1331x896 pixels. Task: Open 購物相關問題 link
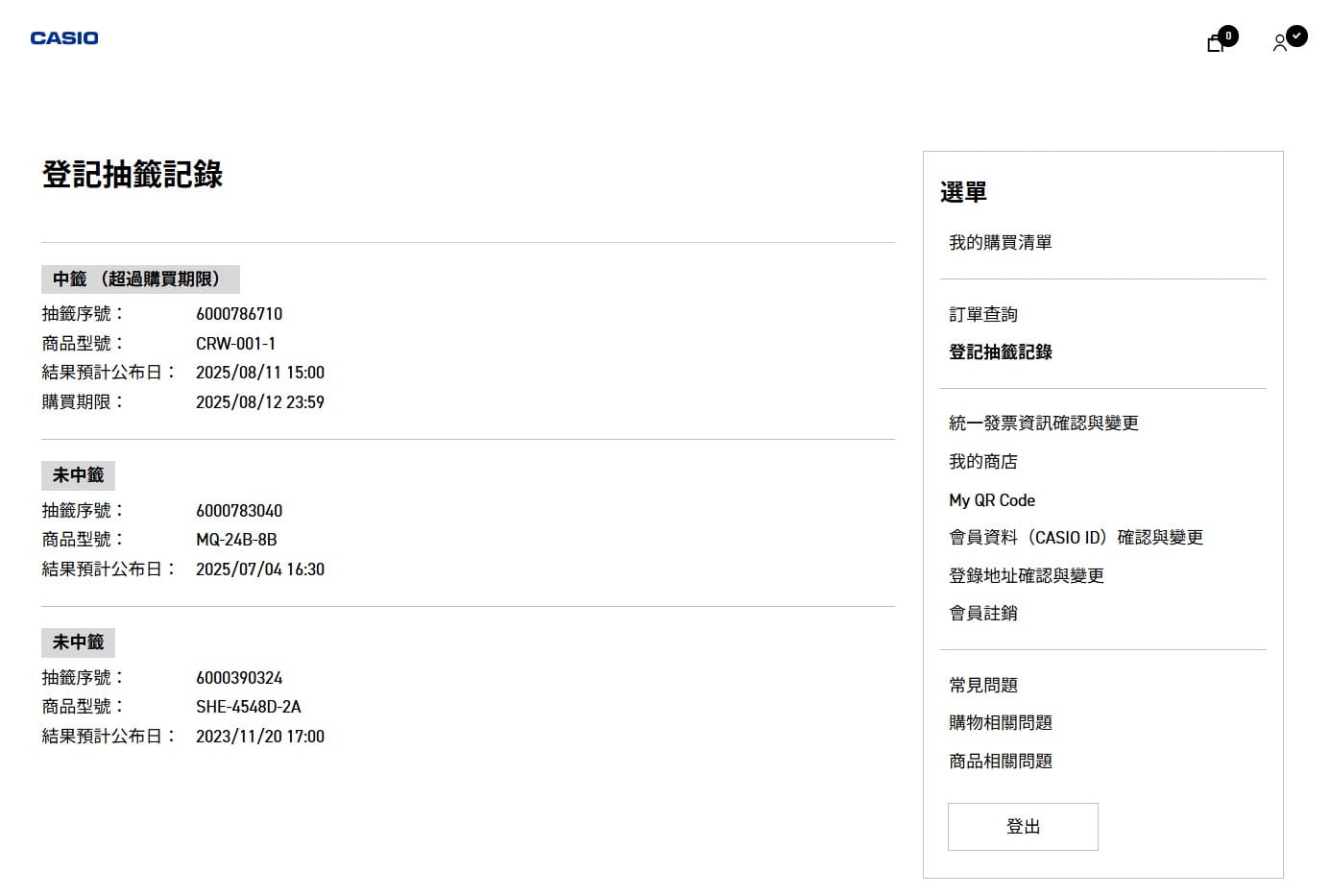1000,723
